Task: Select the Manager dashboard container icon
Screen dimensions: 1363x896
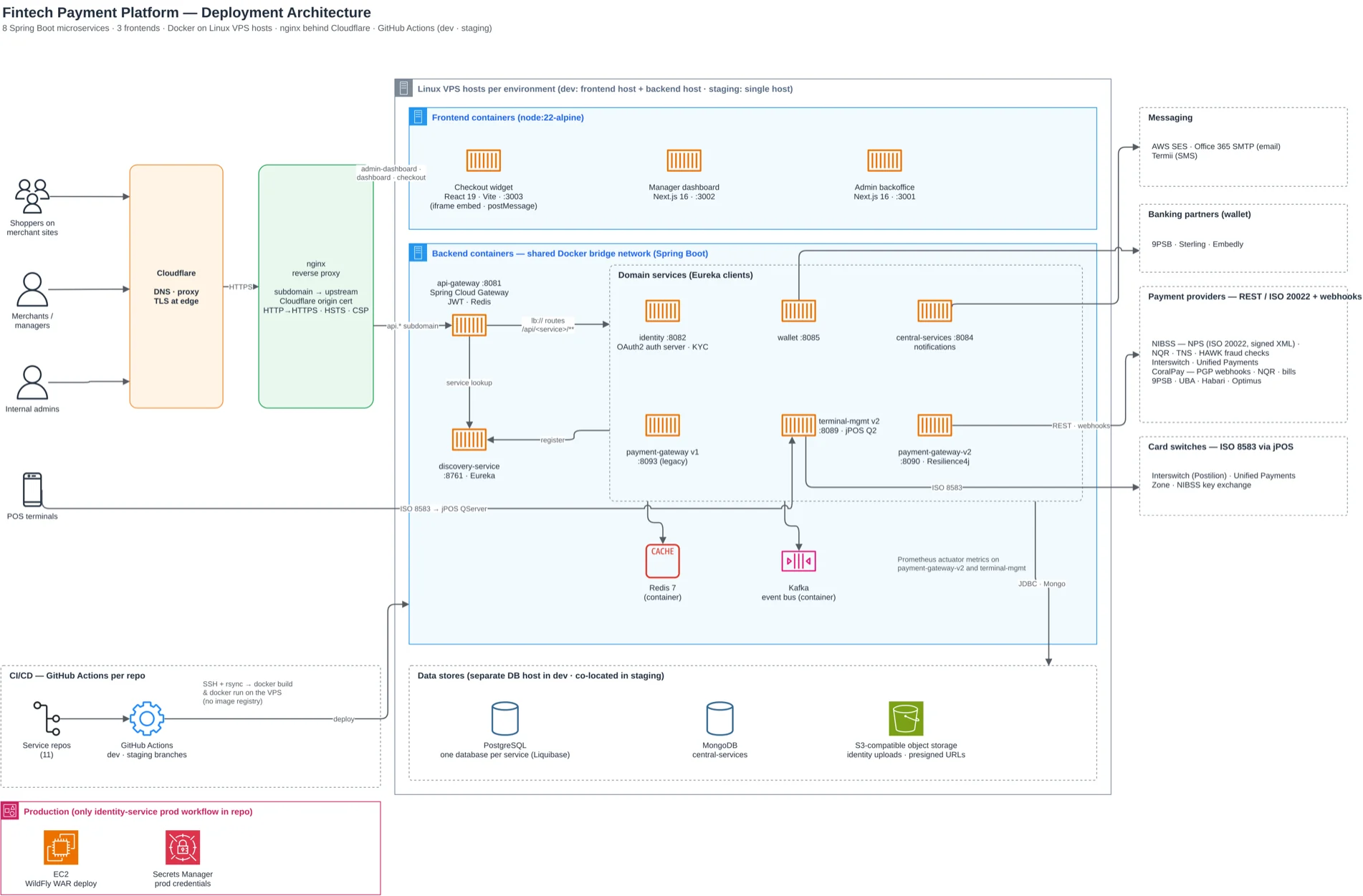Action: click(684, 160)
